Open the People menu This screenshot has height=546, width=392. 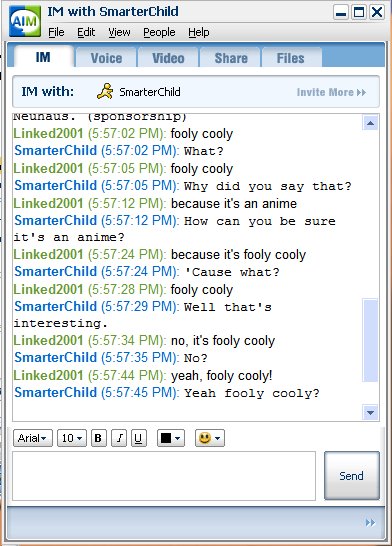coord(159,32)
